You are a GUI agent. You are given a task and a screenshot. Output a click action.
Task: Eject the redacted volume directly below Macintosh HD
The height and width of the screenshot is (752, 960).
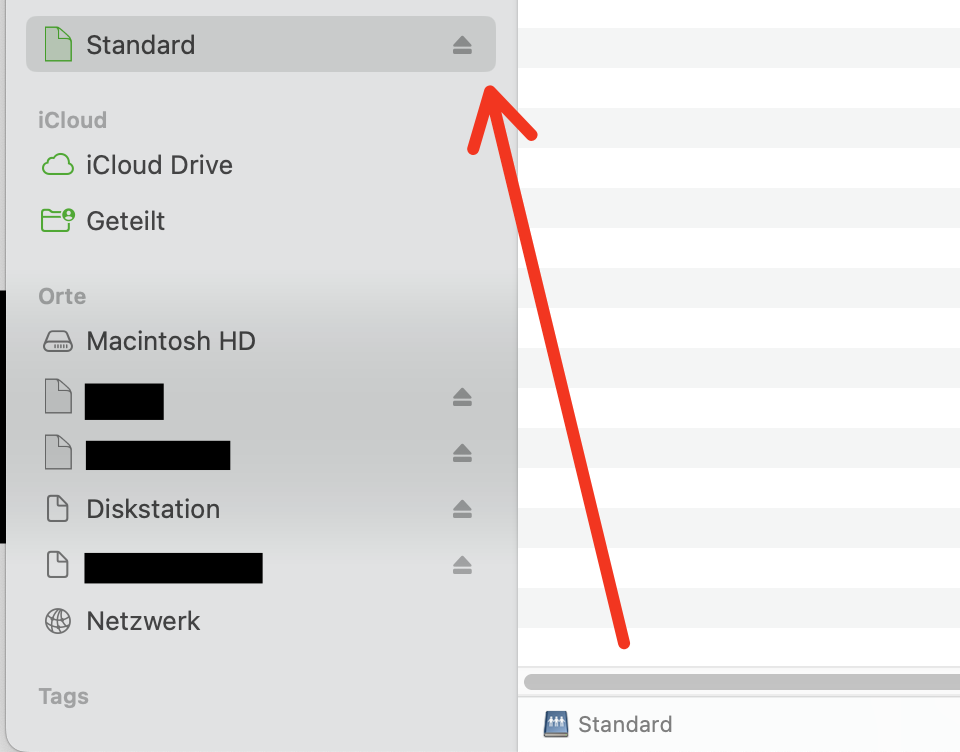462,397
